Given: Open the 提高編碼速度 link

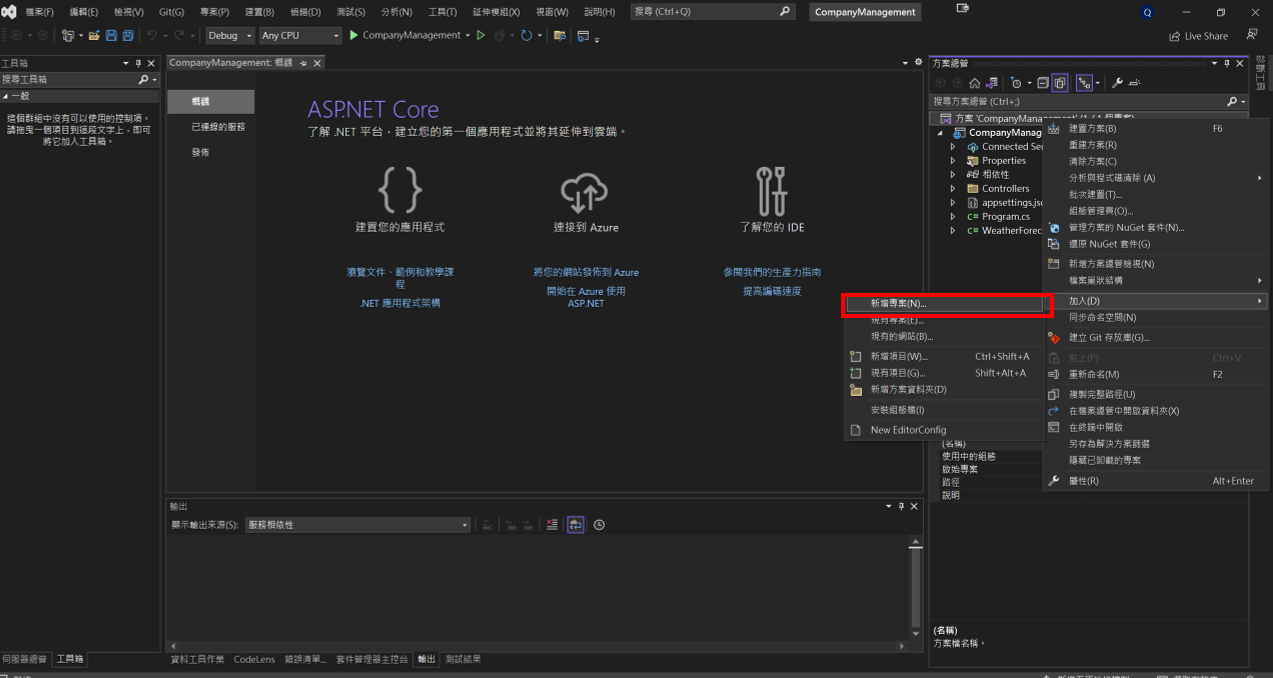Looking at the screenshot, I should 772,291.
